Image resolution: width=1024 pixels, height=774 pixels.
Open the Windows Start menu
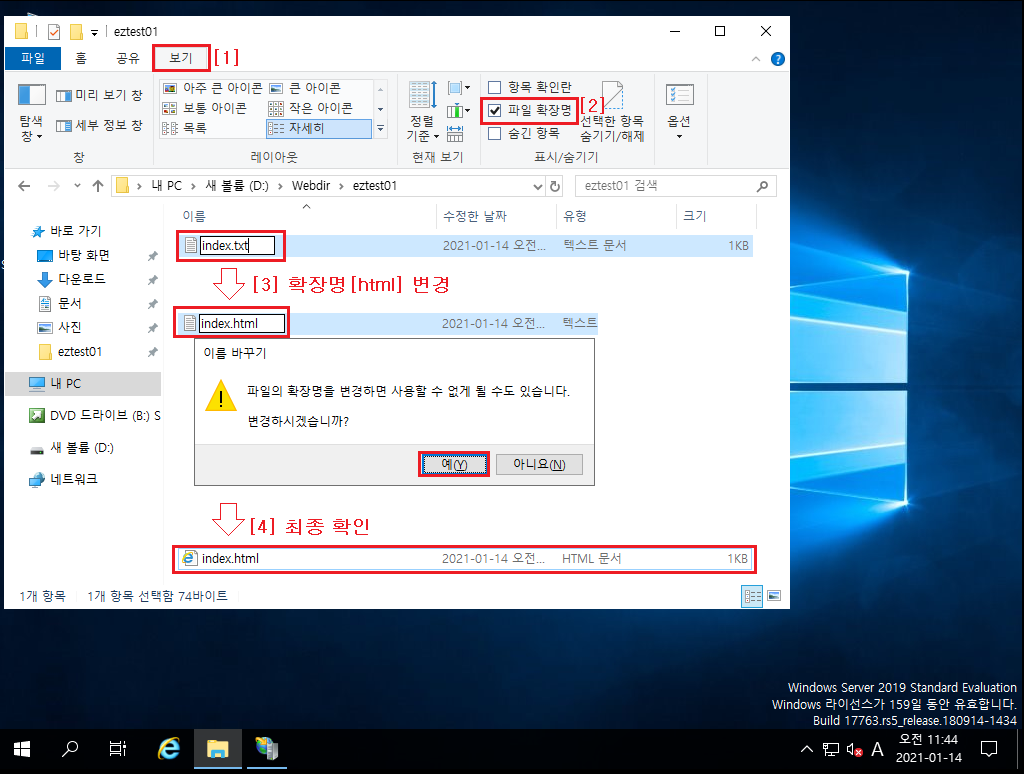(22, 749)
